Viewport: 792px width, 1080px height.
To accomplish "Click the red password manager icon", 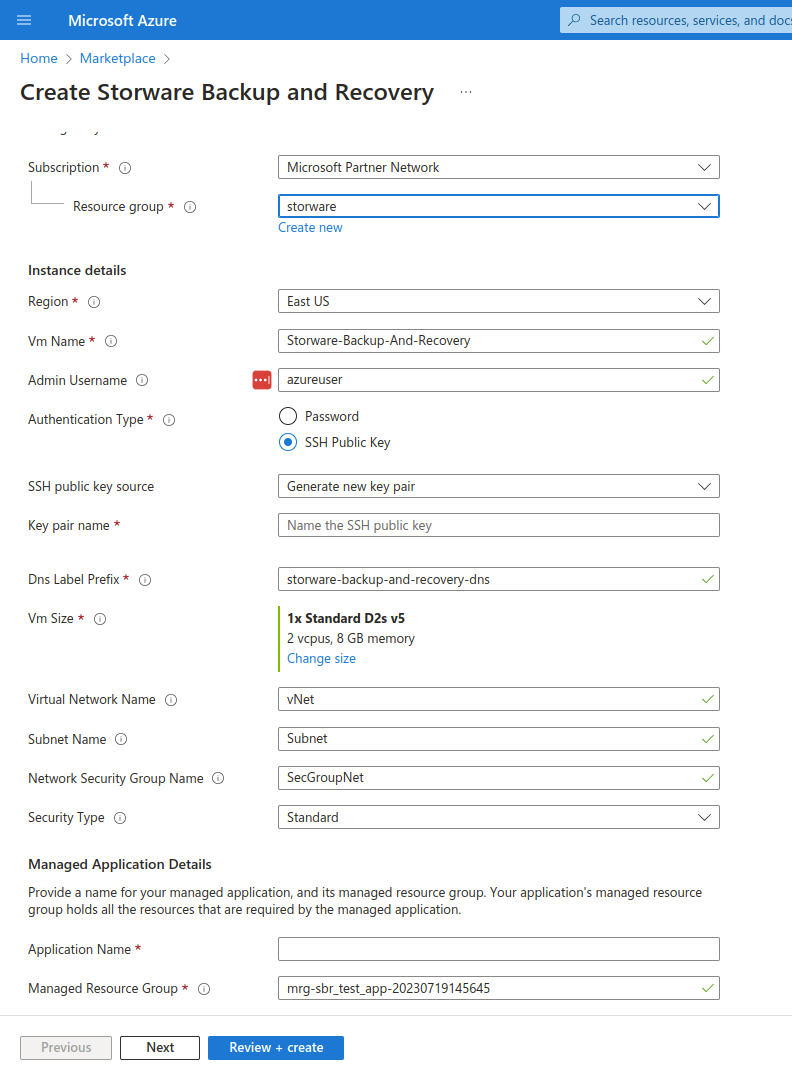I will point(262,380).
